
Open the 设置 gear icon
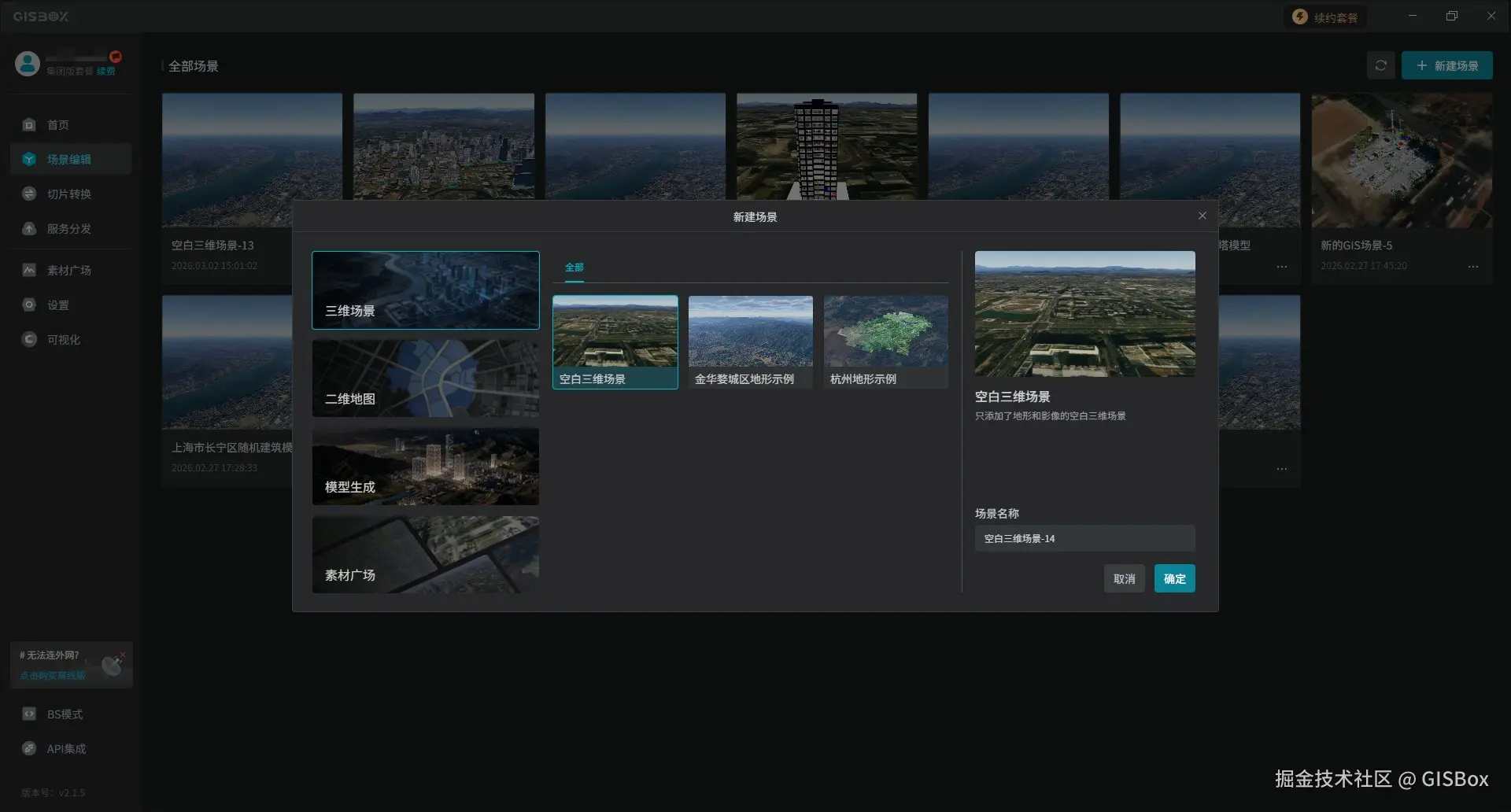click(x=29, y=304)
